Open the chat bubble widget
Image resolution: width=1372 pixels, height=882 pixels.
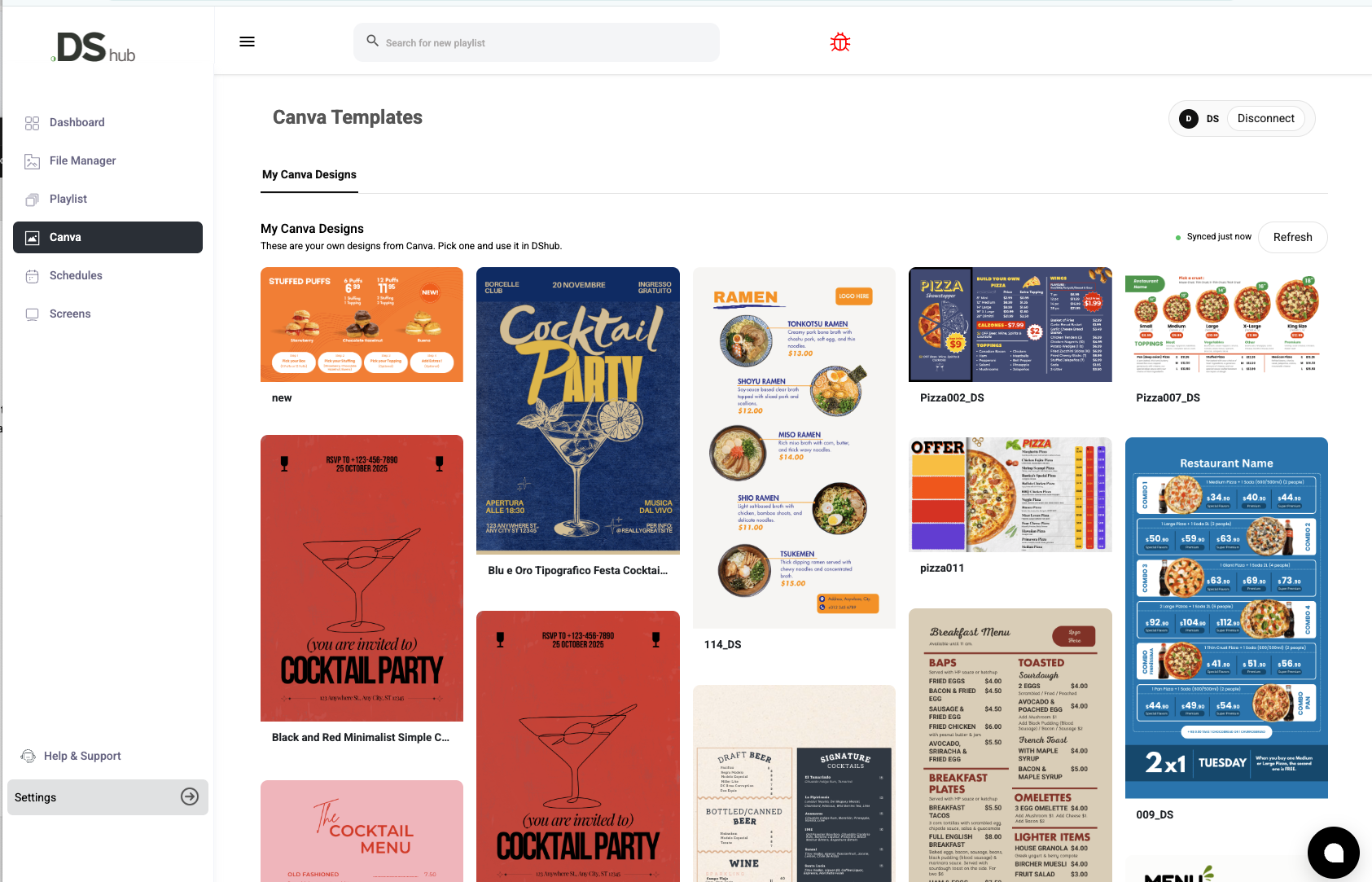point(1333,853)
